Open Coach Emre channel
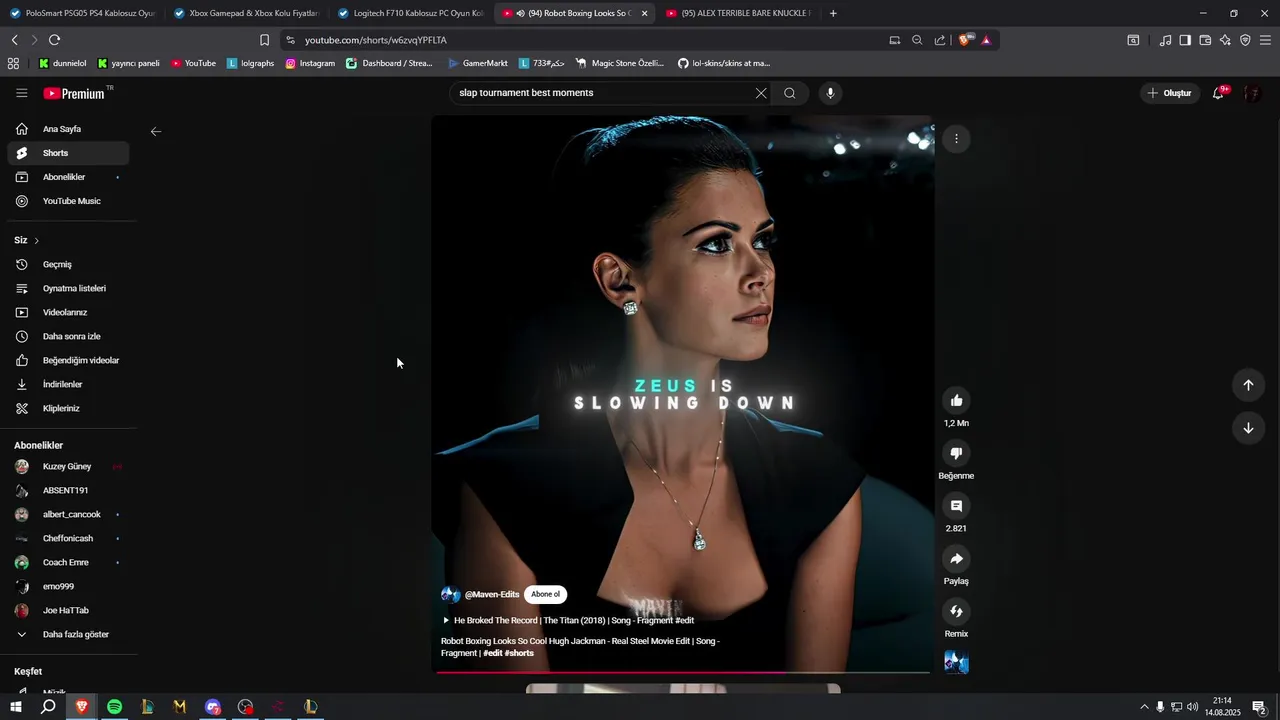The image size is (1280, 720). [x=68, y=563]
